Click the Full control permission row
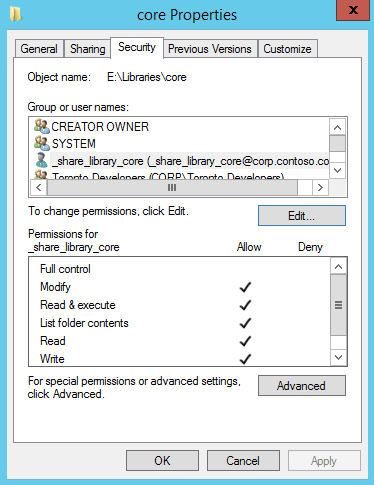 pyautogui.click(x=180, y=269)
